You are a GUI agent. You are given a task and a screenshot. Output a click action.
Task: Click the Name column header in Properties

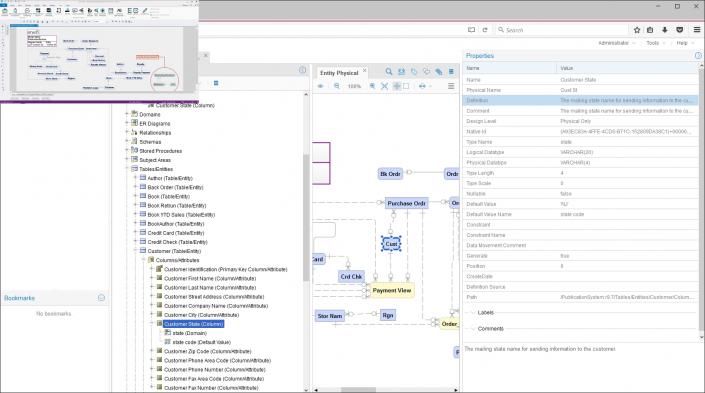pos(509,68)
